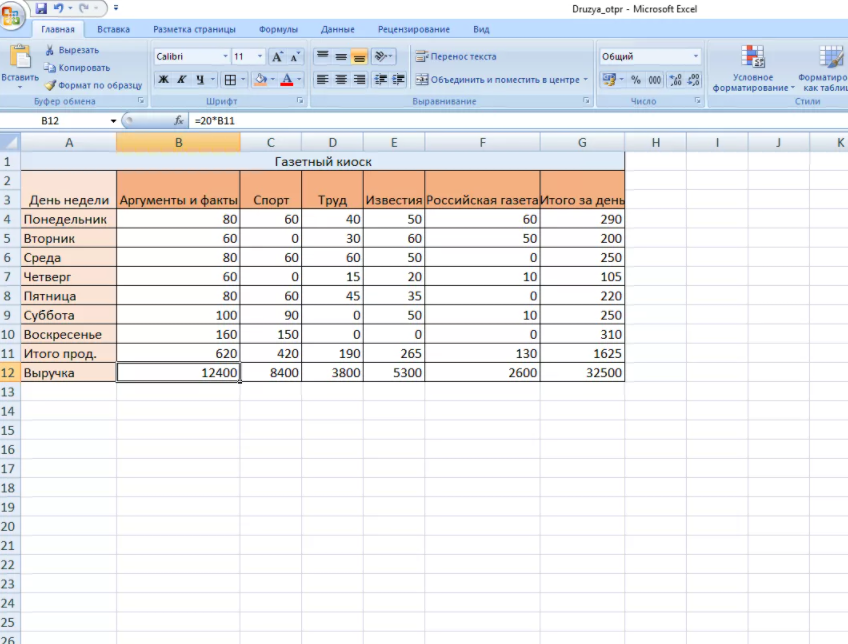Open Условное форматирование menu
This screenshot has height=644, width=848.
[753, 68]
